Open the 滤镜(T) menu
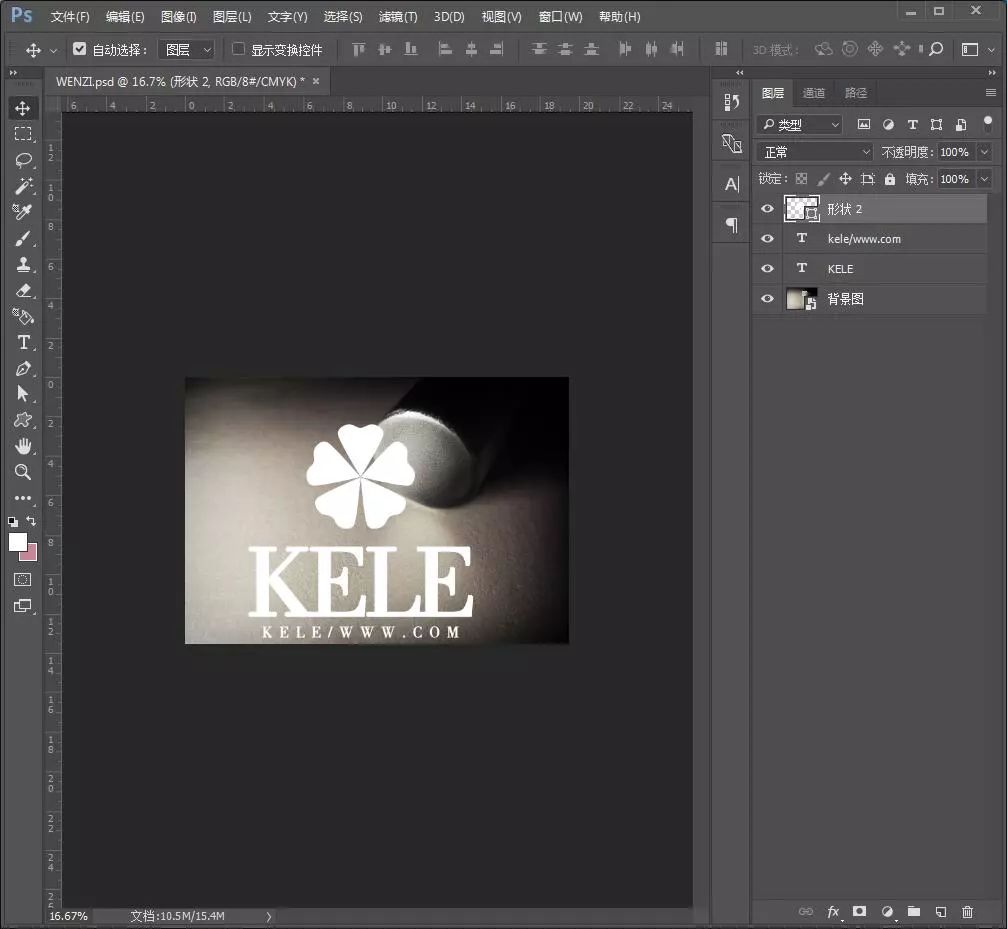 (397, 17)
